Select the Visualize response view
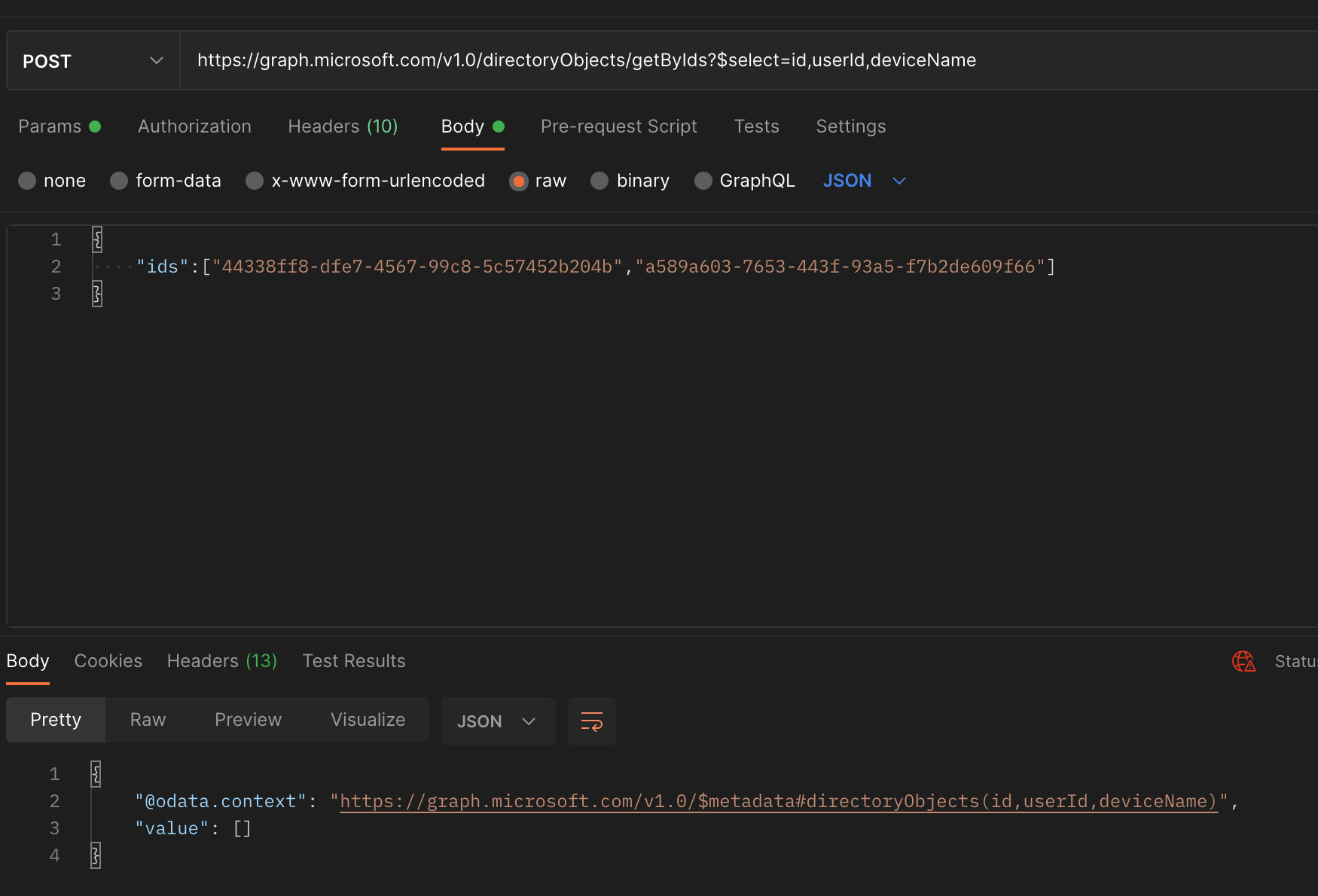Viewport: 1318px width, 896px height. 368,720
